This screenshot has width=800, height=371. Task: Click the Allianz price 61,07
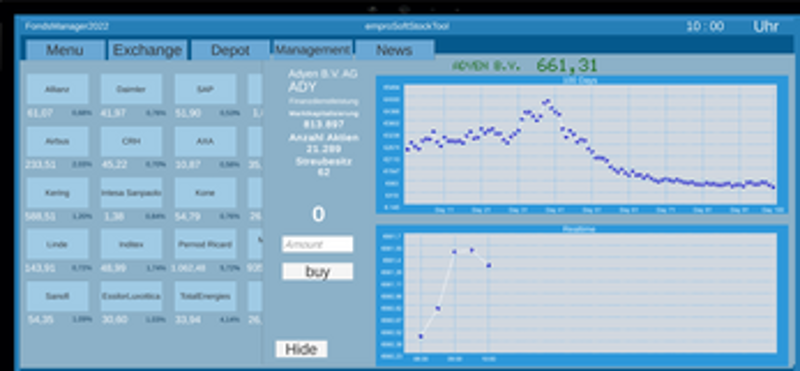39,113
